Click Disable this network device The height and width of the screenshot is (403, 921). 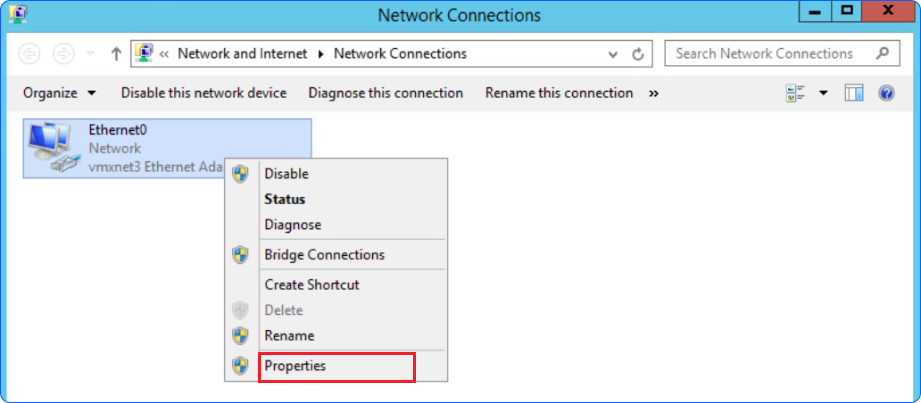point(204,93)
